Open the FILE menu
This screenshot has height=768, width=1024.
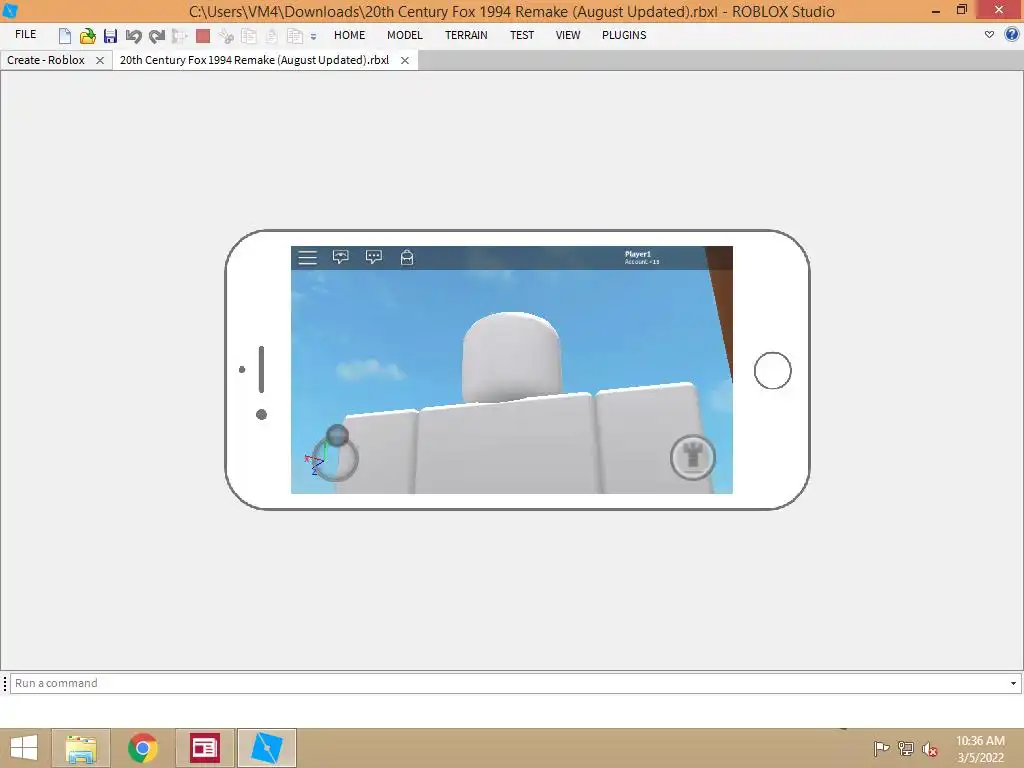25,35
